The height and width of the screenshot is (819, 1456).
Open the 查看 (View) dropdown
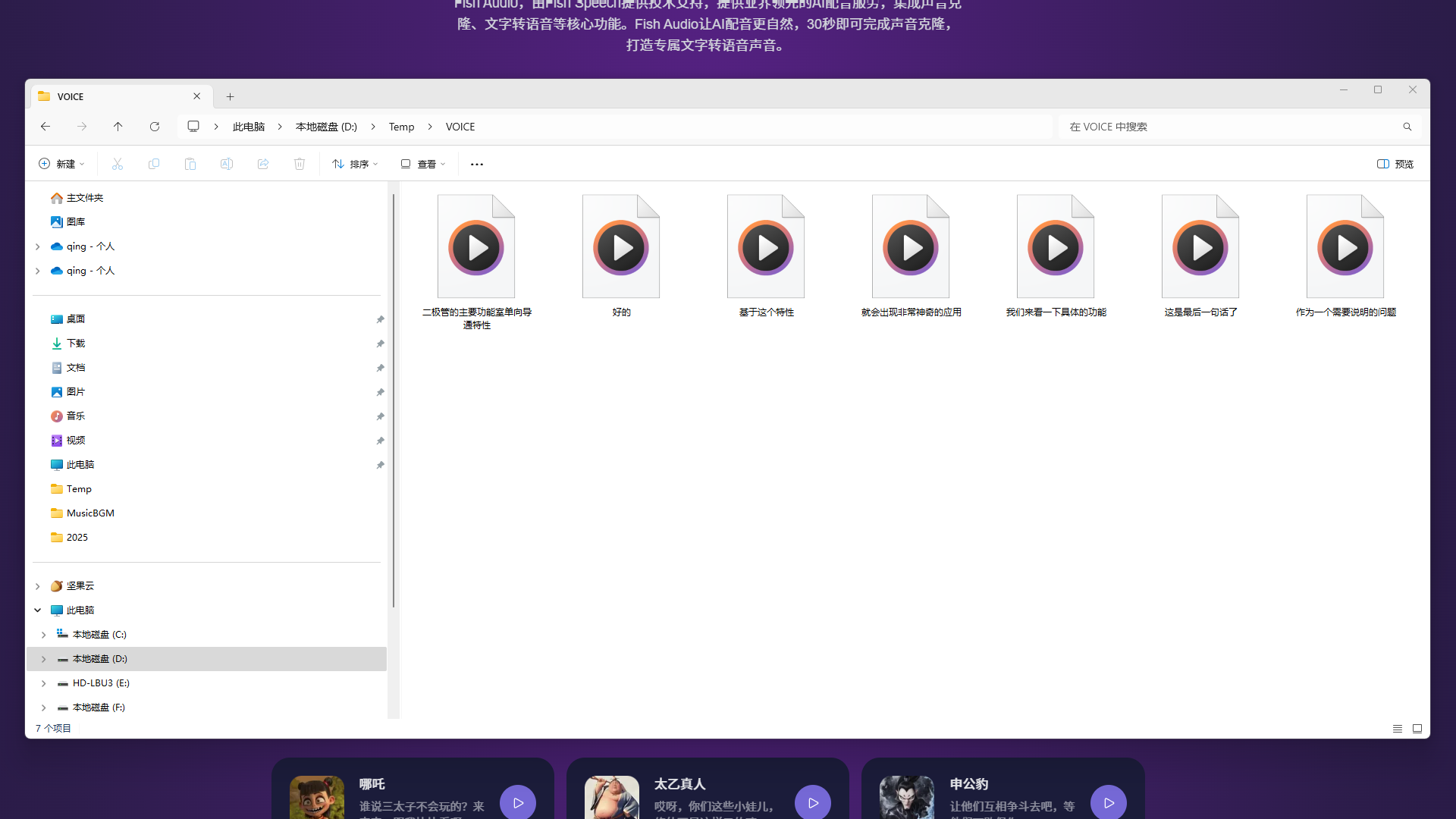(422, 164)
